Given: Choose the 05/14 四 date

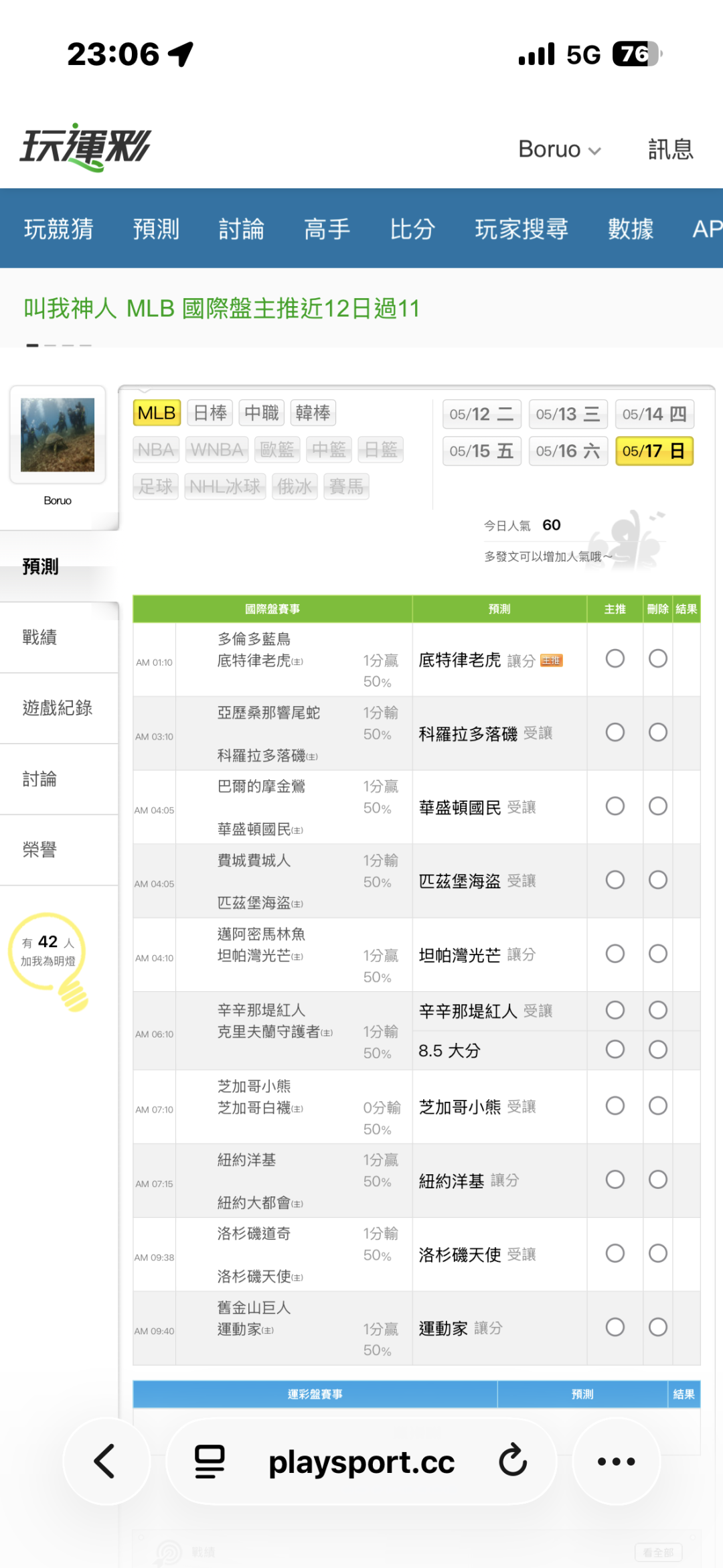Looking at the screenshot, I should (x=654, y=414).
